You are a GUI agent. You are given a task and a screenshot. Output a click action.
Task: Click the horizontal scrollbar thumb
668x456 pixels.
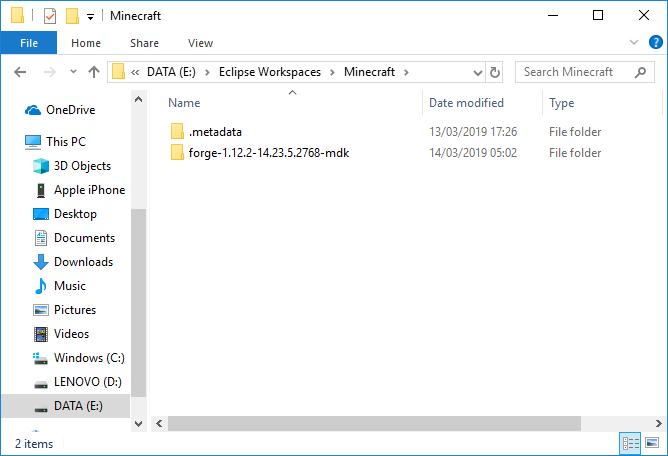(374, 424)
